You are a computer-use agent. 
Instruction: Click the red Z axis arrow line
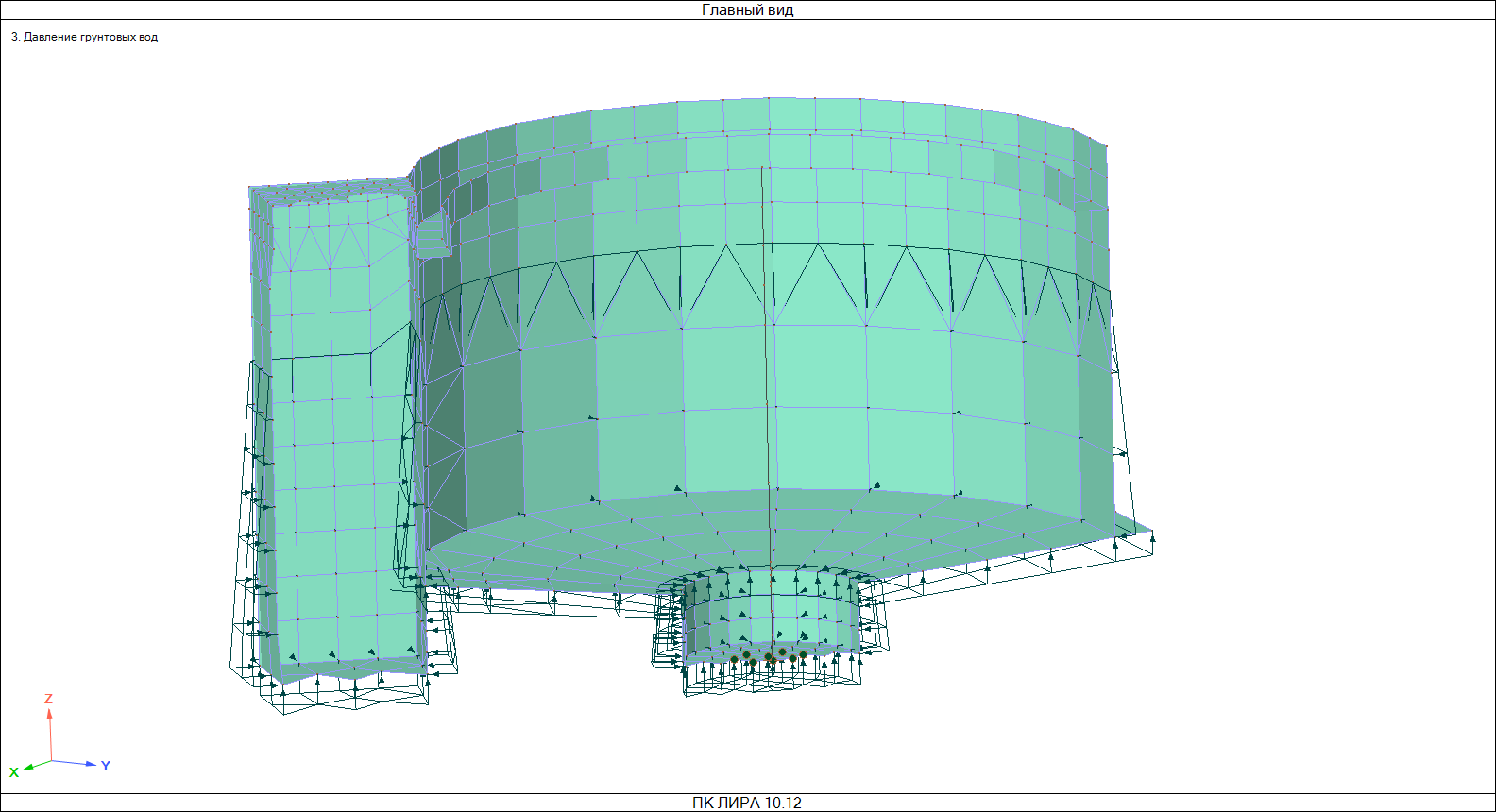pos(50,734)
